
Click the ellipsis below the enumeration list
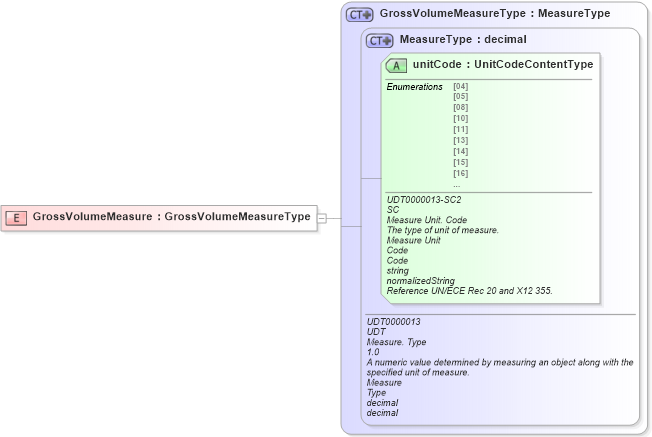pyautogui.click(x=457, y=185)
